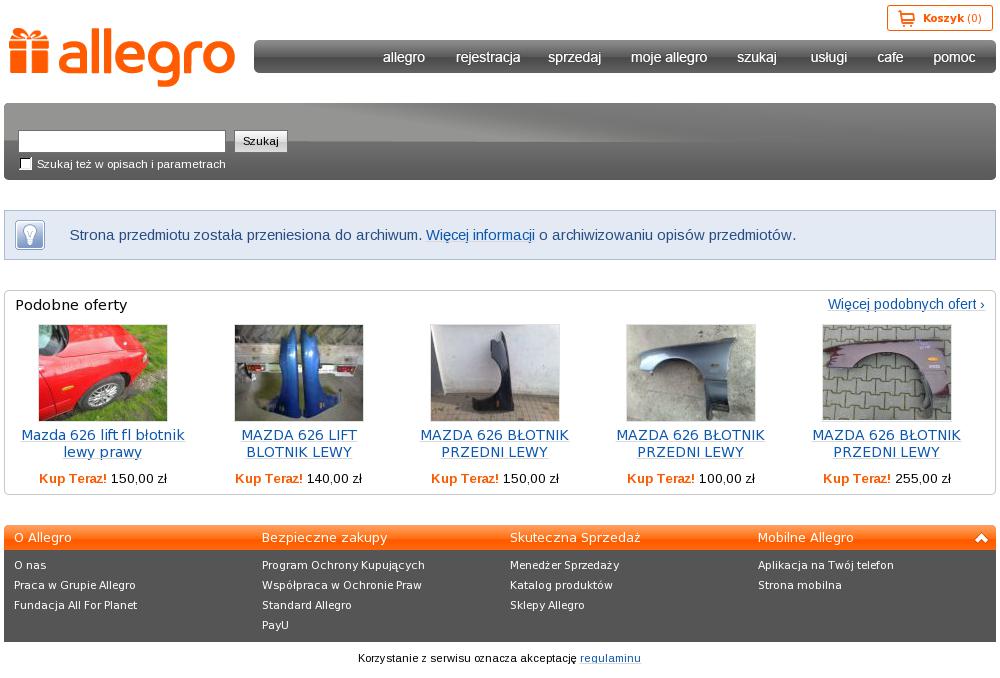Go to Katalog produktów link

point(561,585)
